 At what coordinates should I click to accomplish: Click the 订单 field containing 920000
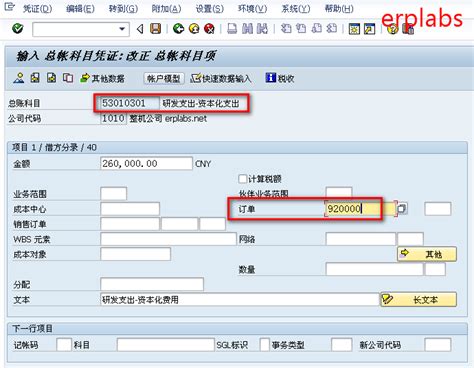(361, 209)
